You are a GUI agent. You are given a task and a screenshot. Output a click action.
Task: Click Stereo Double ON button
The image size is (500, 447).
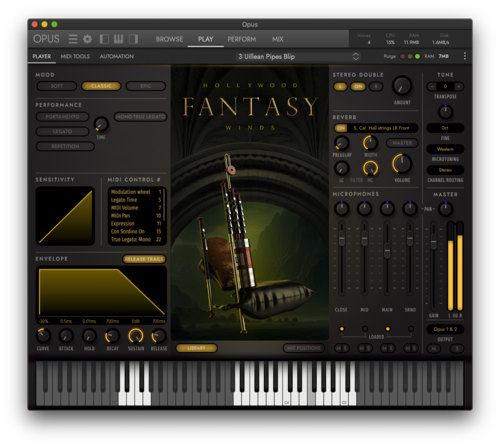coord(358,87)
